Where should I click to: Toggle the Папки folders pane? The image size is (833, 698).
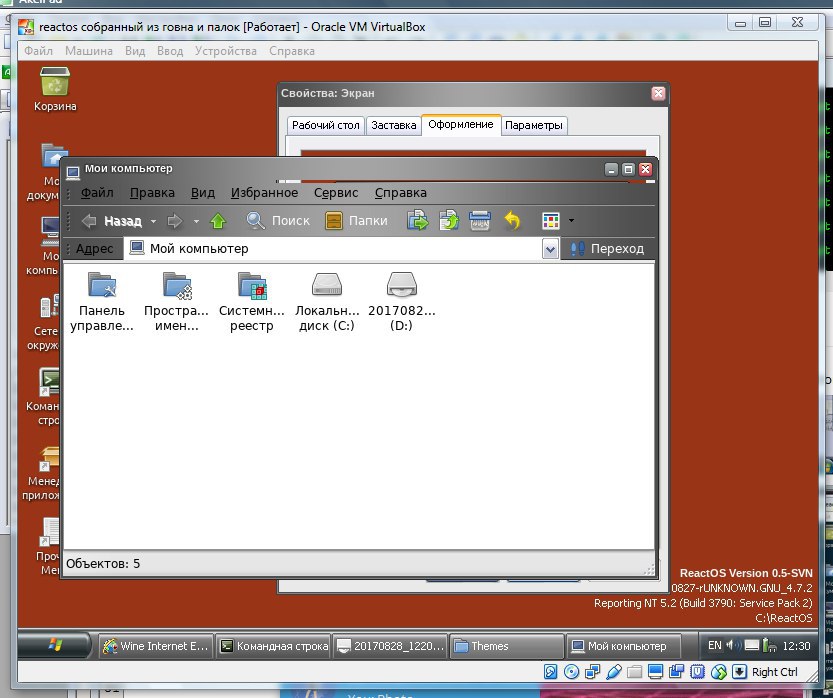point(356,220)
